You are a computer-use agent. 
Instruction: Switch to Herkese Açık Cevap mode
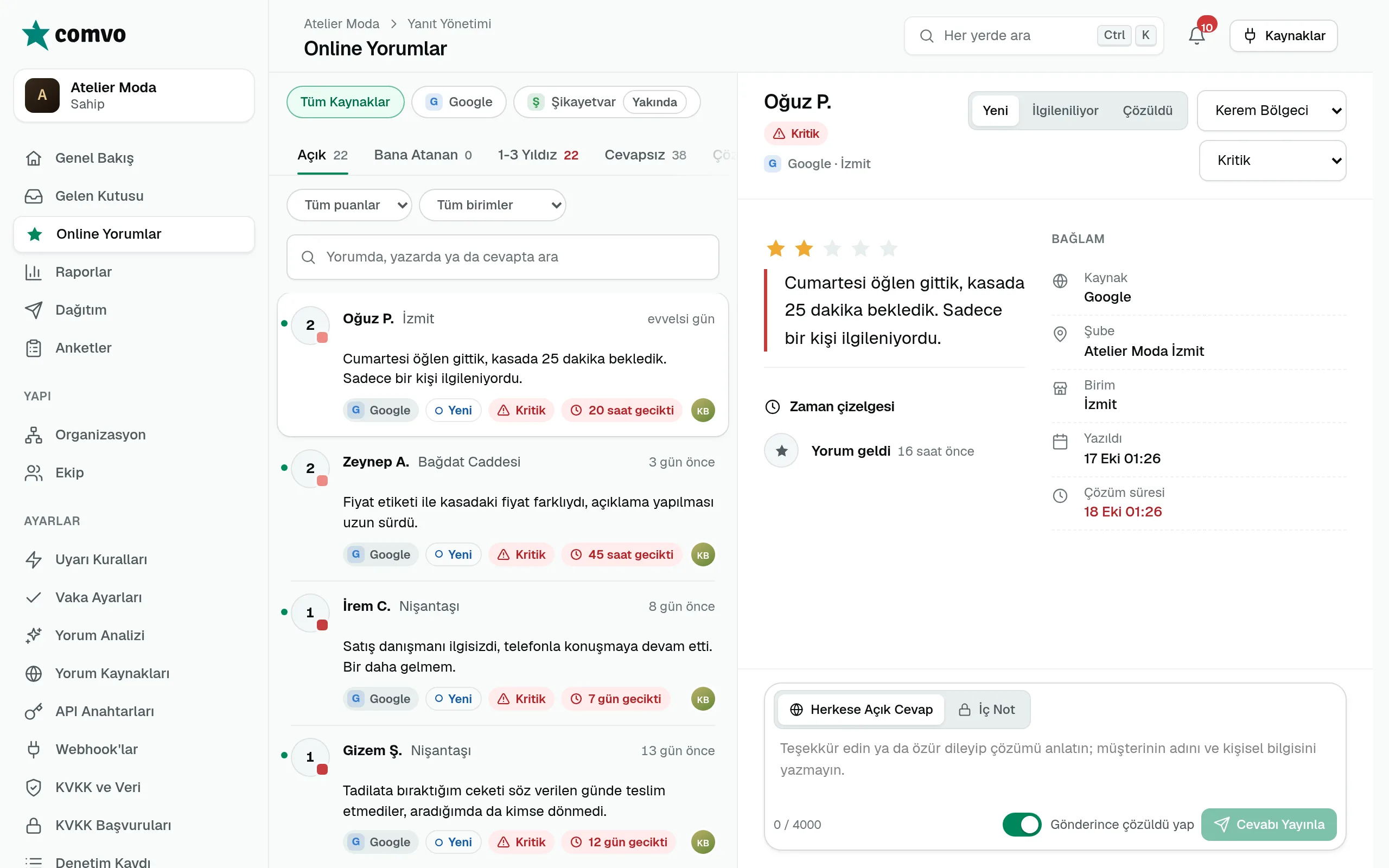pyautogui.click(x=861, y=710)
